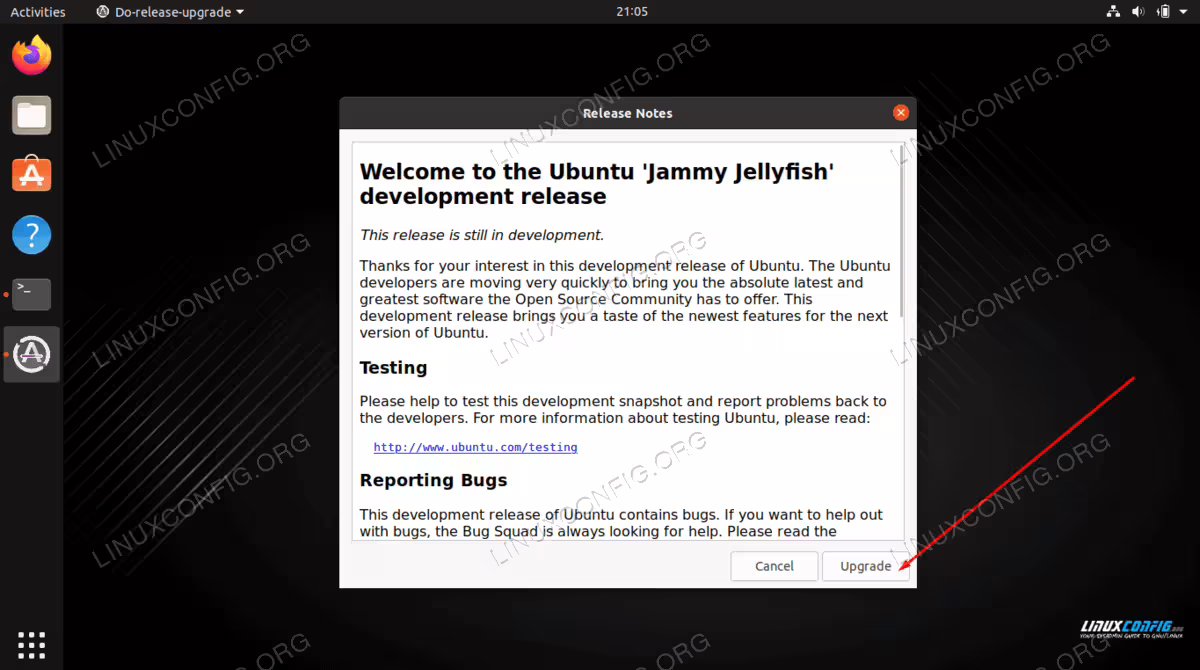Click the release notes vertical scrollbar
Image resolution: width=1200 pixels, height=670 pixels.
903,230
